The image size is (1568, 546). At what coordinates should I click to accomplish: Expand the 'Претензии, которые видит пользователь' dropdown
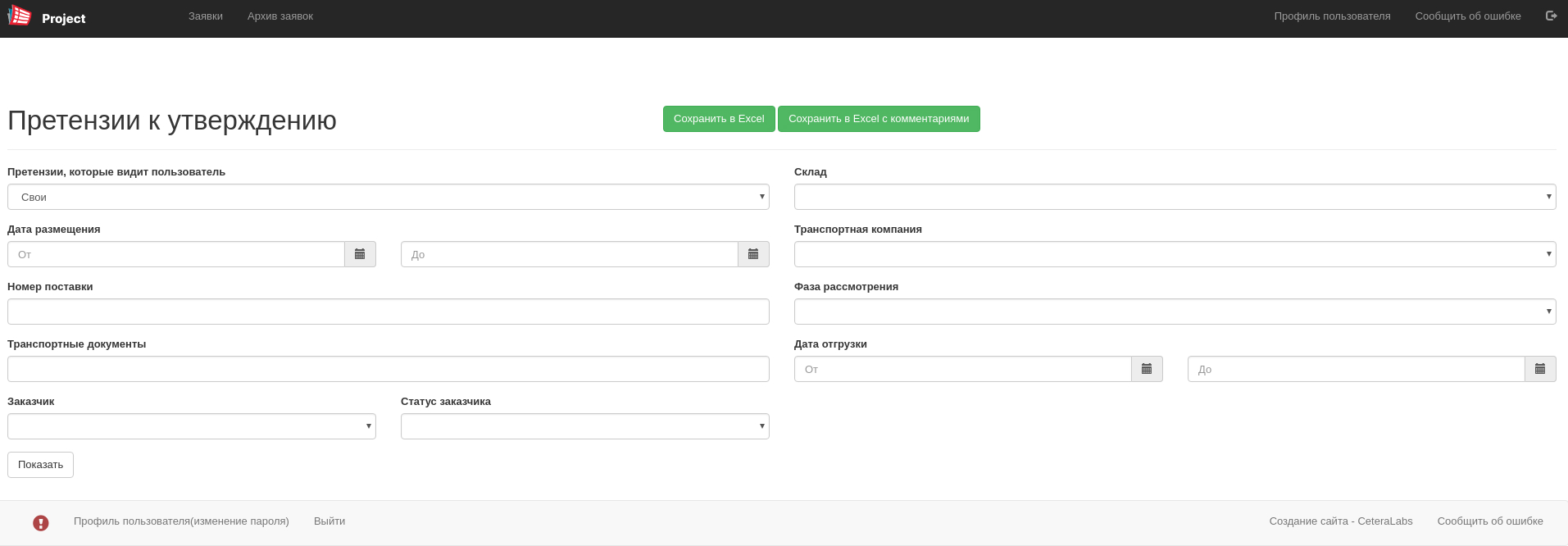point(388,197)
